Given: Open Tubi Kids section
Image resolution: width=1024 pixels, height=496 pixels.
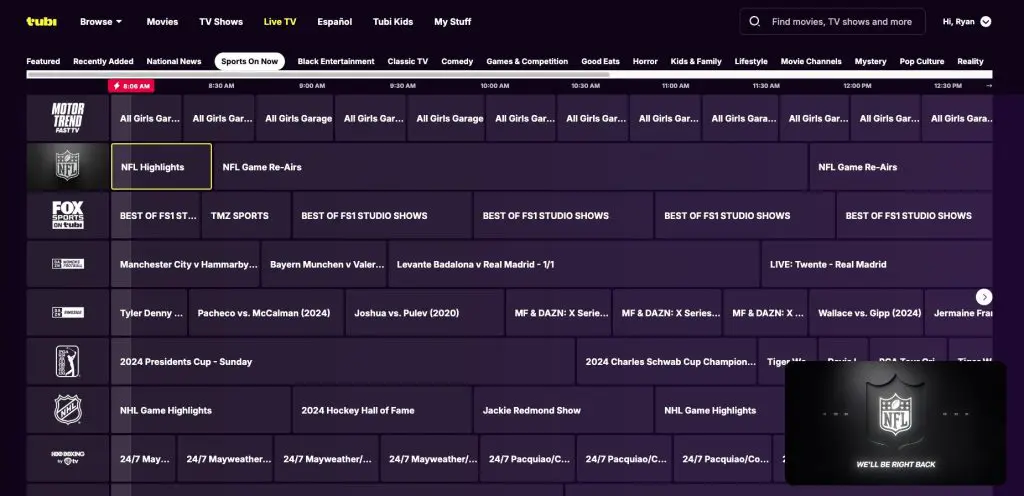Looking at the screenshot, I should pyautogui.click(x=393, y=22).
